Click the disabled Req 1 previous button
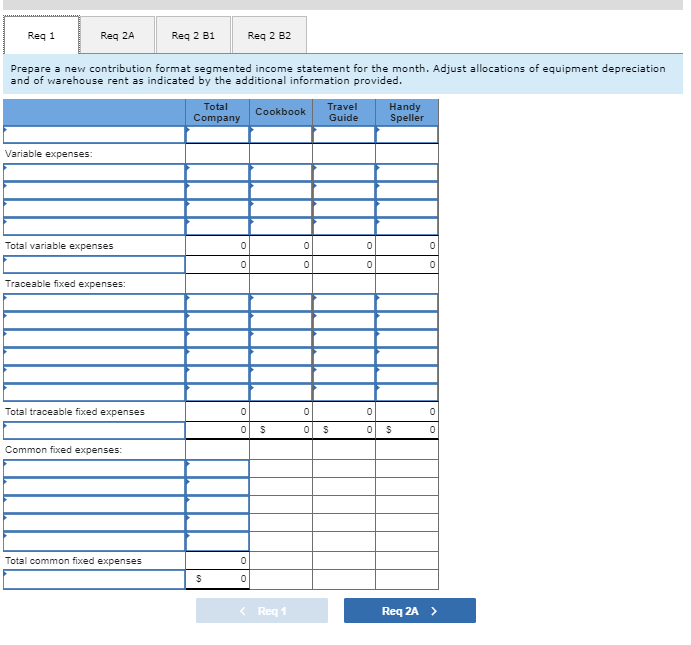 (262, 611)
